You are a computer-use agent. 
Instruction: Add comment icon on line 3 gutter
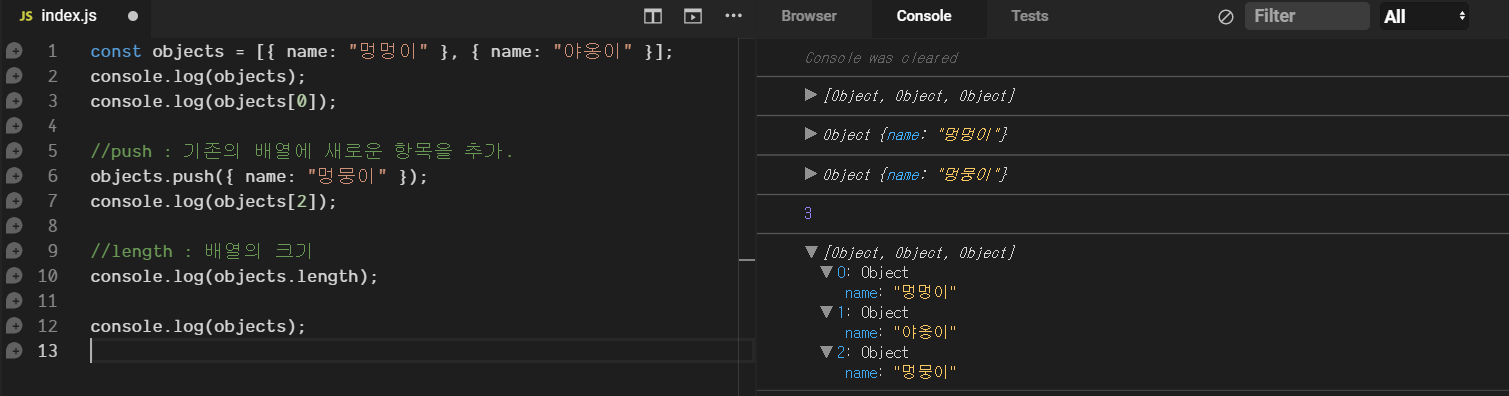(14, 101)
